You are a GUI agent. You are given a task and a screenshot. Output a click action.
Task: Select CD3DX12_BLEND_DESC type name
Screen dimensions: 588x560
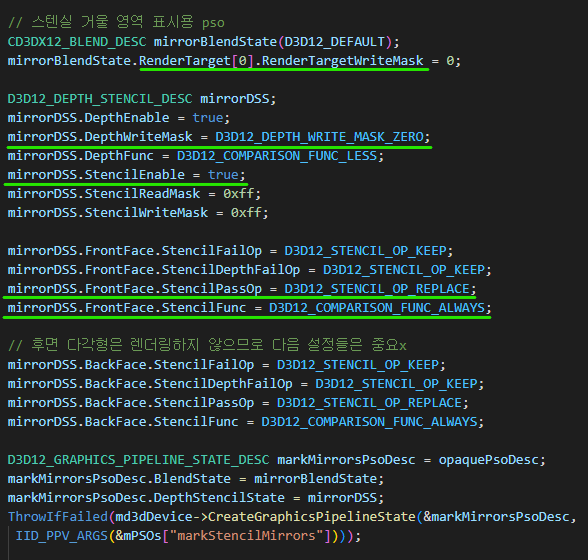[x=77, y=42]
